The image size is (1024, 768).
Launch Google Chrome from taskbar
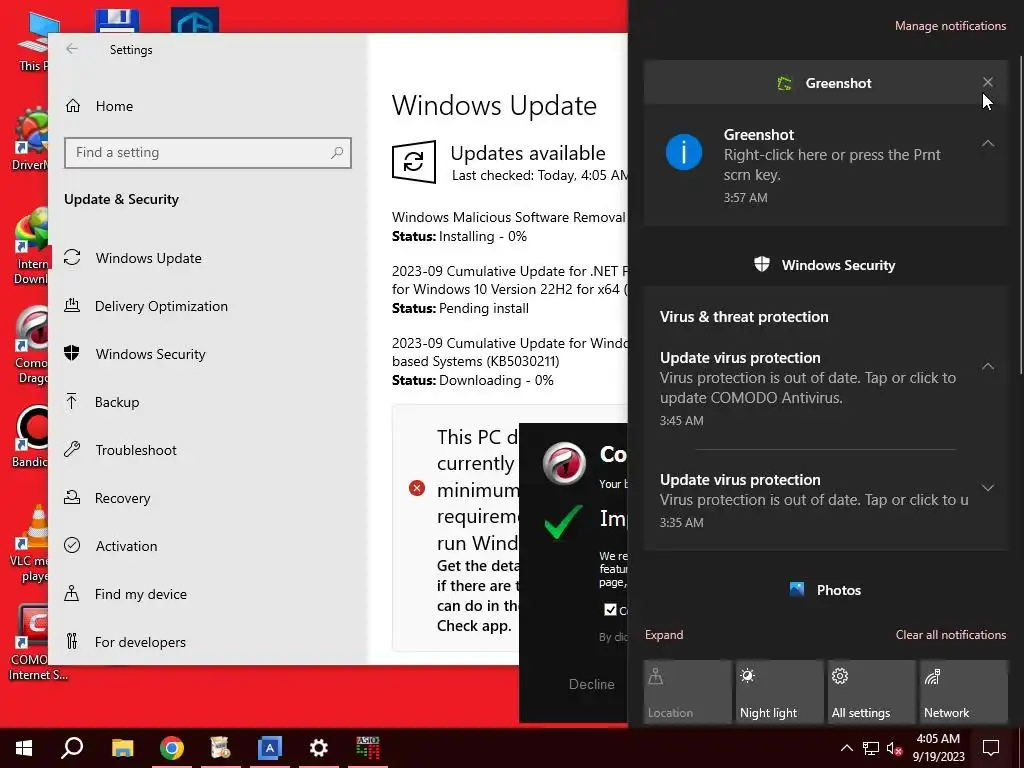[171, 748]
